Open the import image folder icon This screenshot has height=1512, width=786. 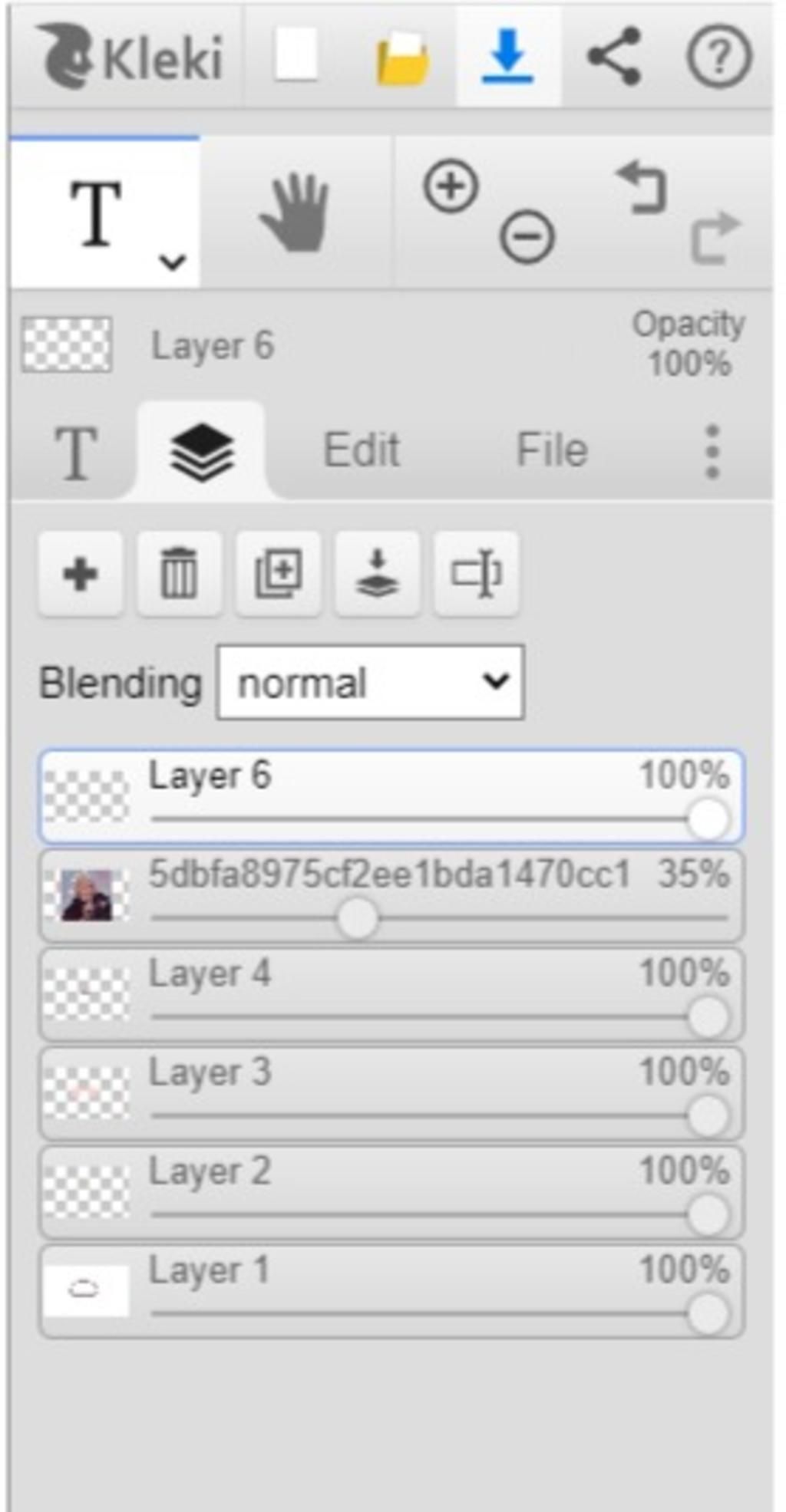403,58
